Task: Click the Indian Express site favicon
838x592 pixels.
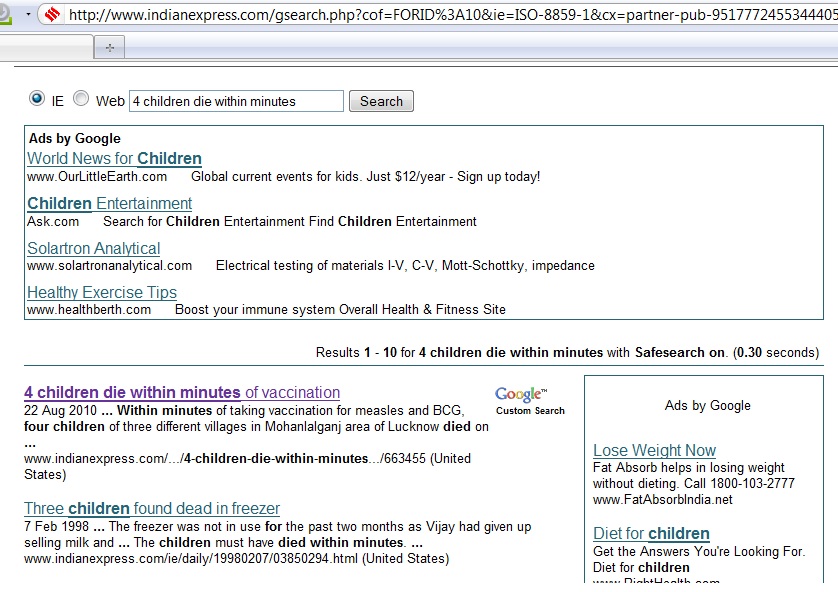Action: [52, 14]
